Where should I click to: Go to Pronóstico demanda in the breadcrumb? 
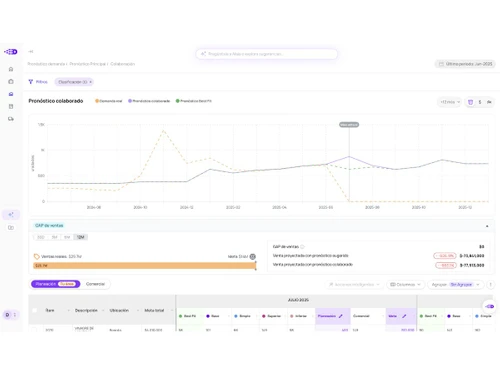46,64
